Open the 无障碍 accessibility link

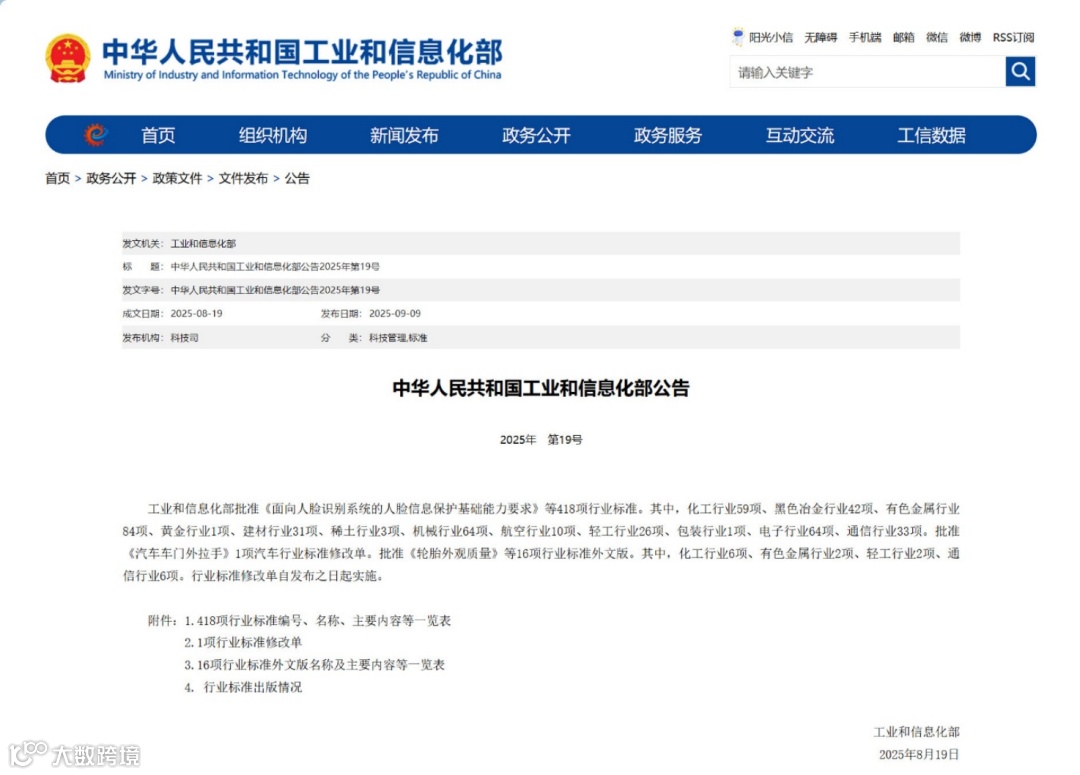[x=820, y=37]
